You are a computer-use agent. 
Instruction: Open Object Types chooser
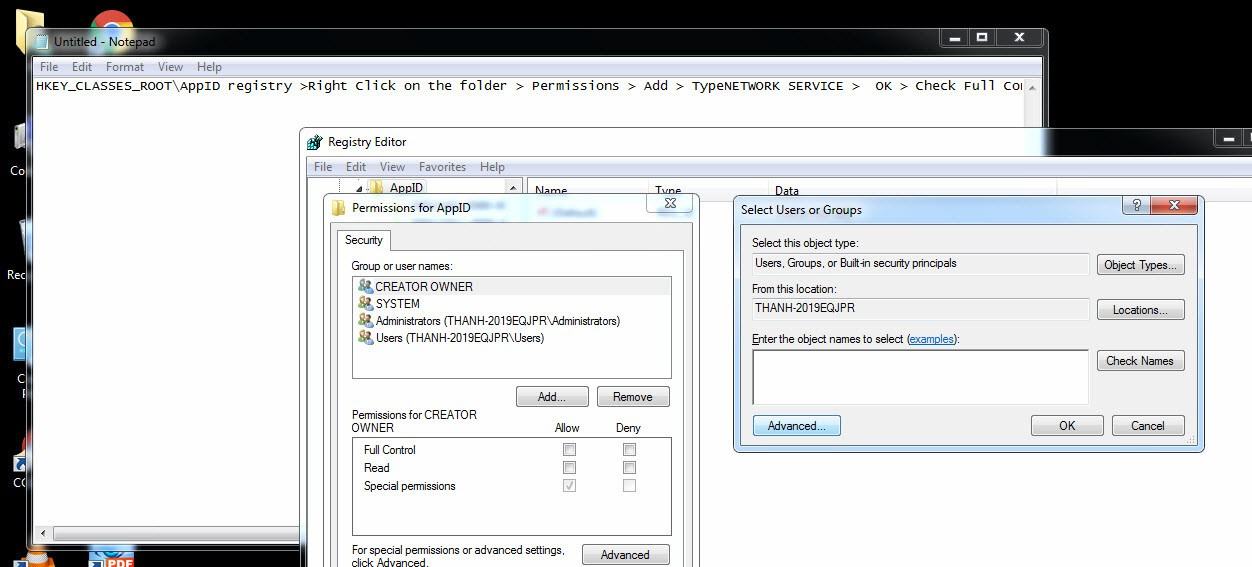point(1140,265)
